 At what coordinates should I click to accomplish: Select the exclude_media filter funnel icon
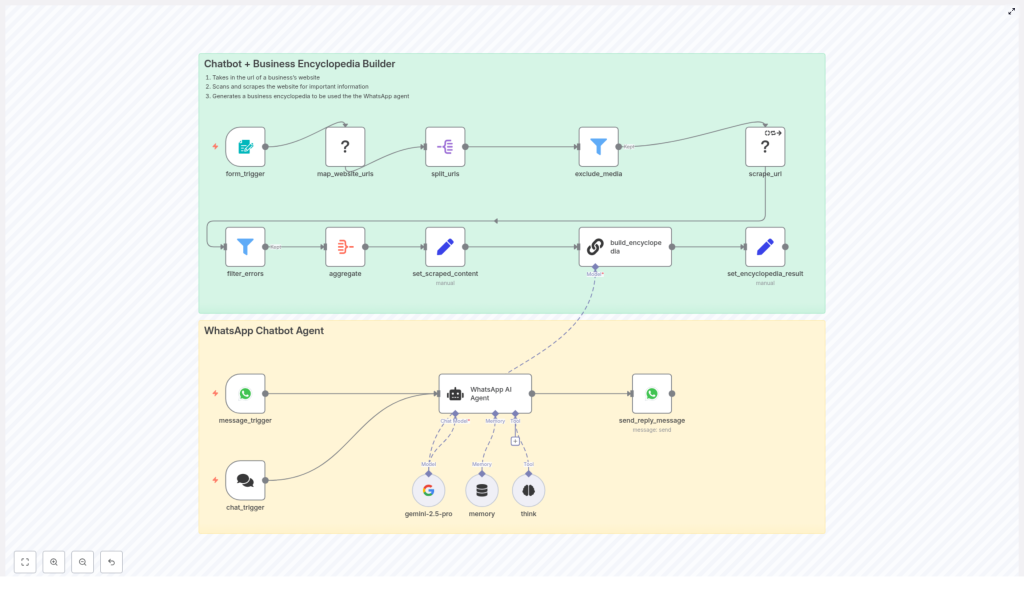598,146
